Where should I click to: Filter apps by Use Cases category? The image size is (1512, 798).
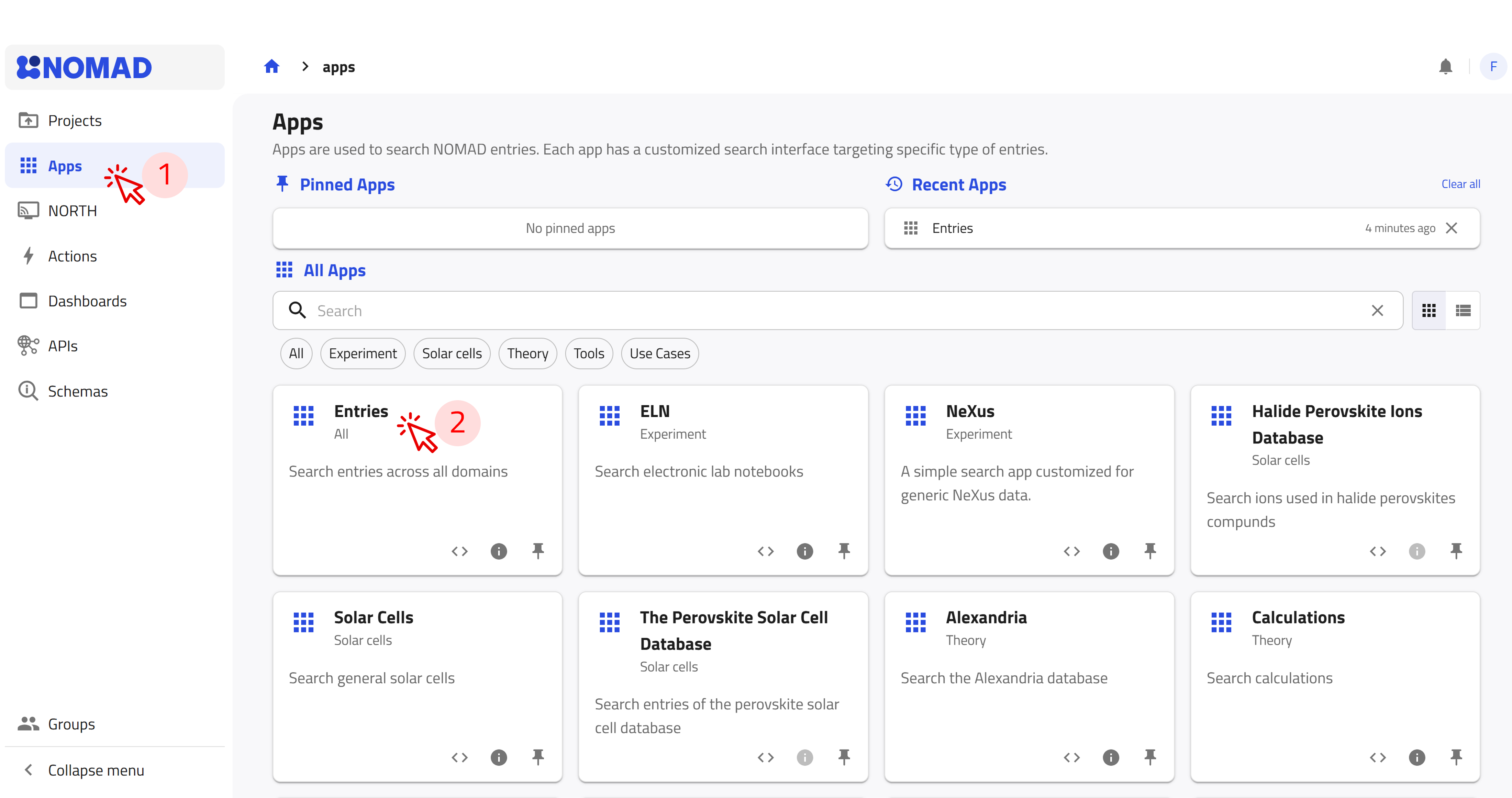click(x=660, y=353)
